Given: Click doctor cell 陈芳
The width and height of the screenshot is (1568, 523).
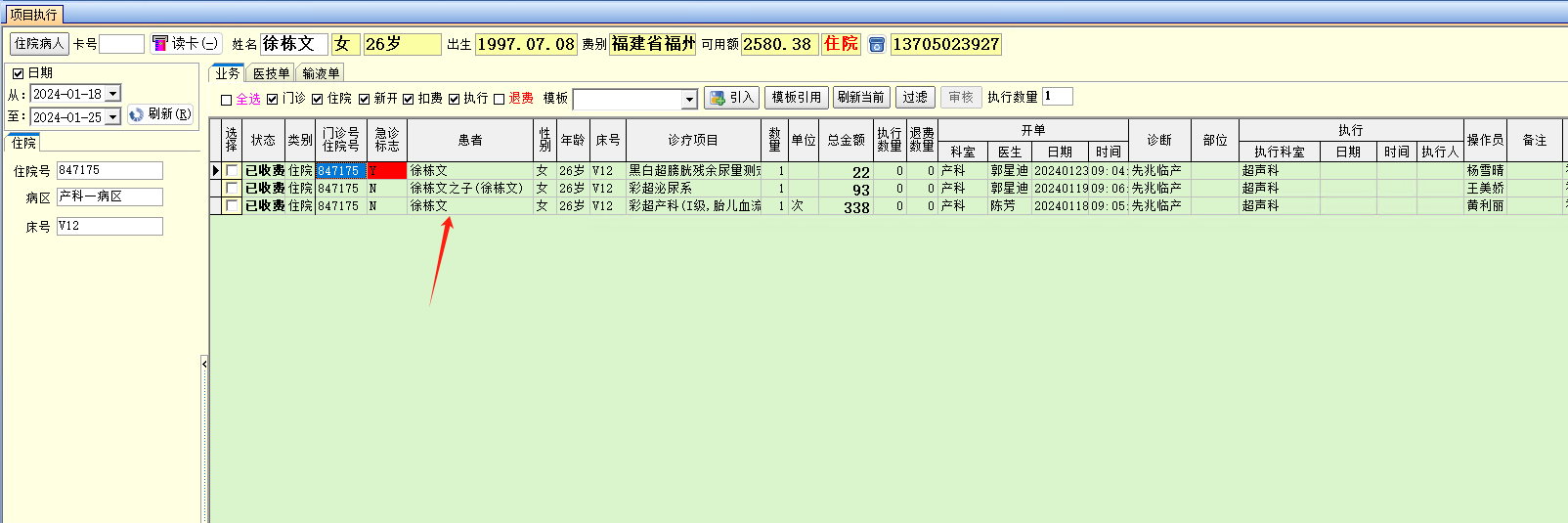Looking at the screenshot, I should [x=1010, y=205].
